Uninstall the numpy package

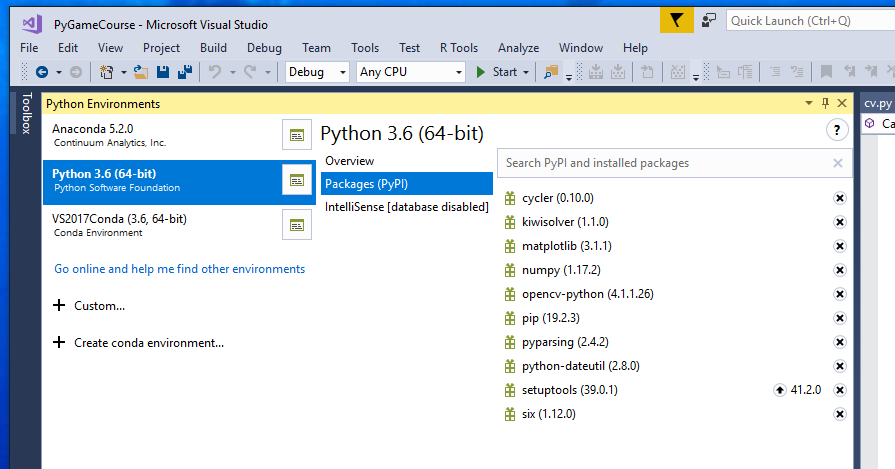840,270
